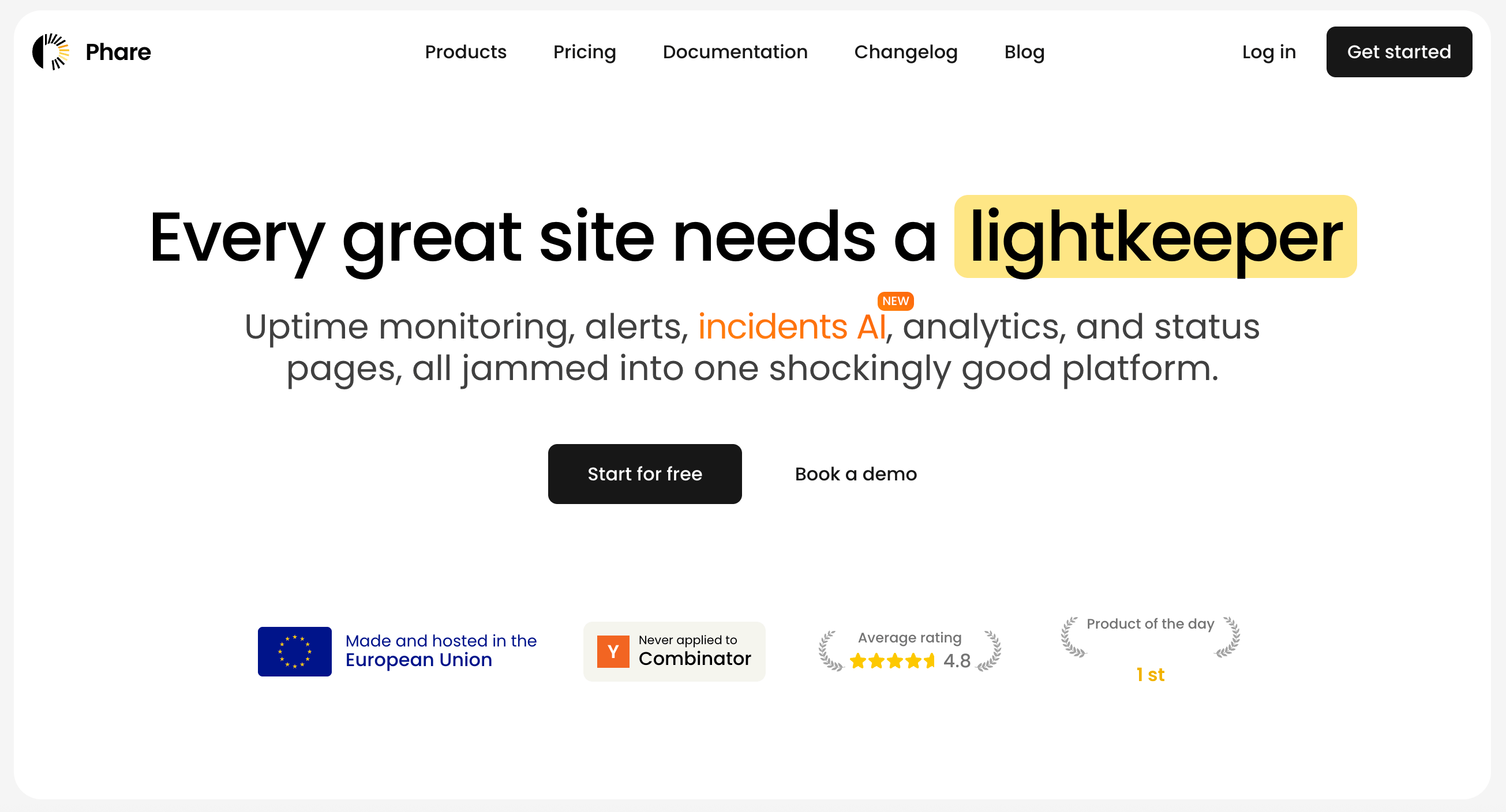1506x812 pixels.
Task: Go to the Pricing page
Action: click(x=585, y=52)
